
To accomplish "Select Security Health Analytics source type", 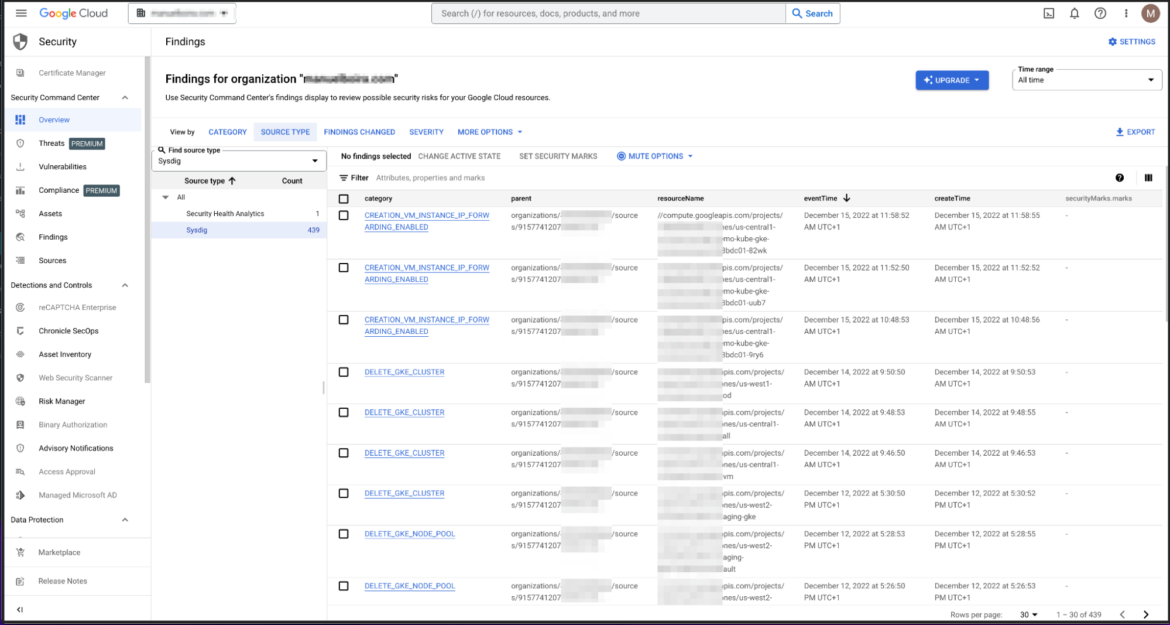I will pos(239,213).
